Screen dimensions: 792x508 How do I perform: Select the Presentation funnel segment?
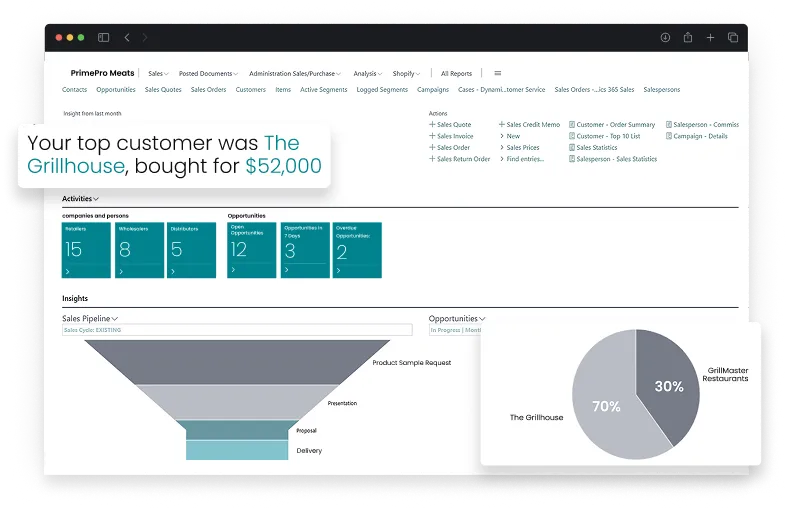[x=237, y=402]
